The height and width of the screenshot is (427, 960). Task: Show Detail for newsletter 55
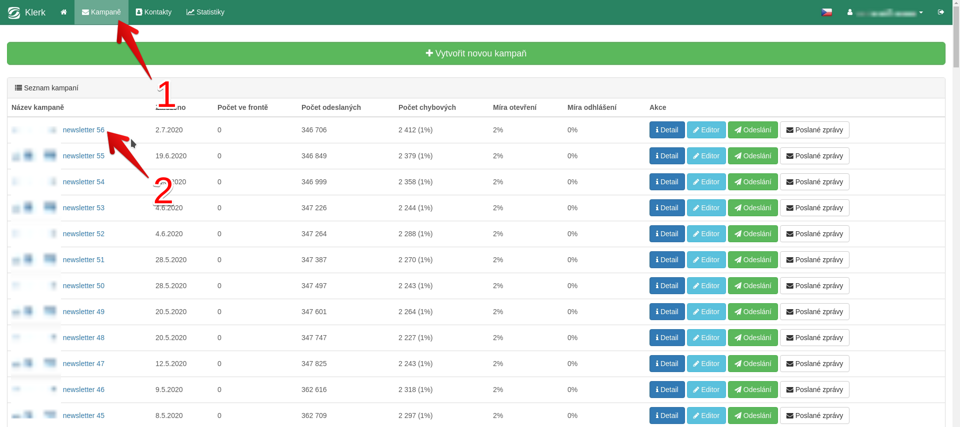pyautogui.click(x=667, y=156)
